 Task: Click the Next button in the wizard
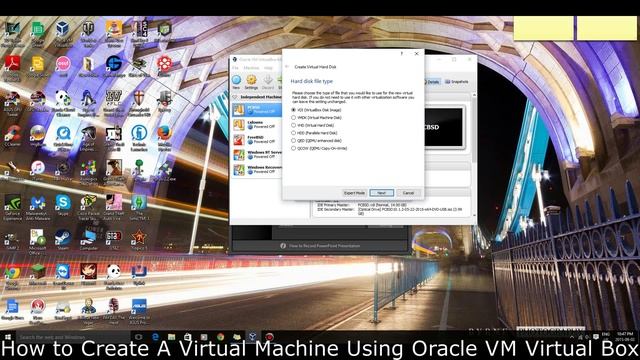pos(381,193)
